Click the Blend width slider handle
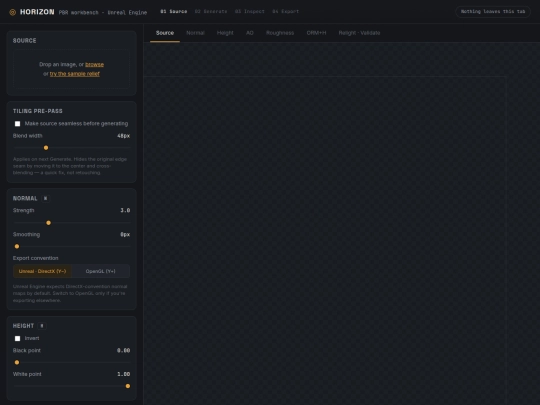 click(46, 148)
